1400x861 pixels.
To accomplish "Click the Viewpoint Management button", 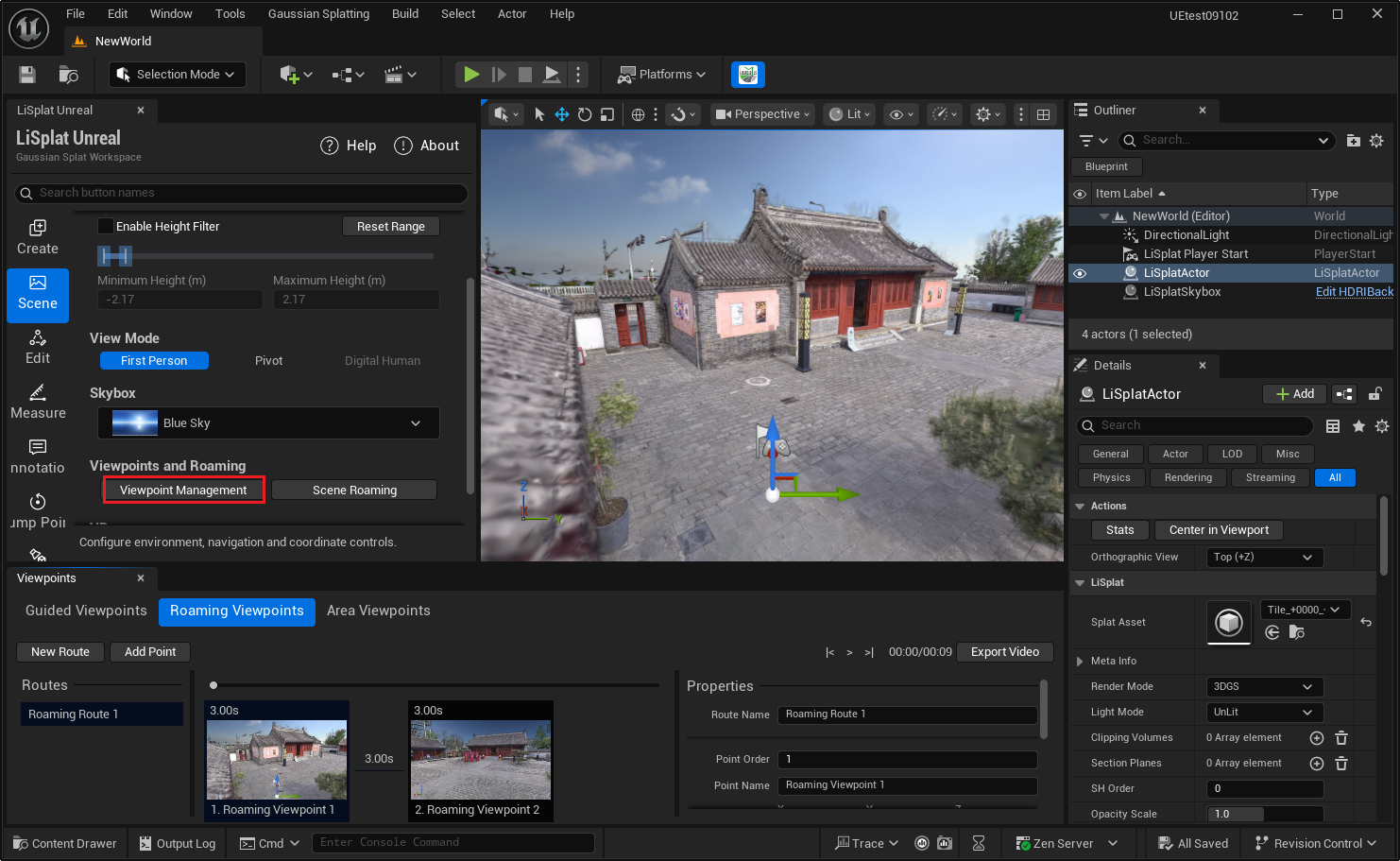I will tap(183, 491).
